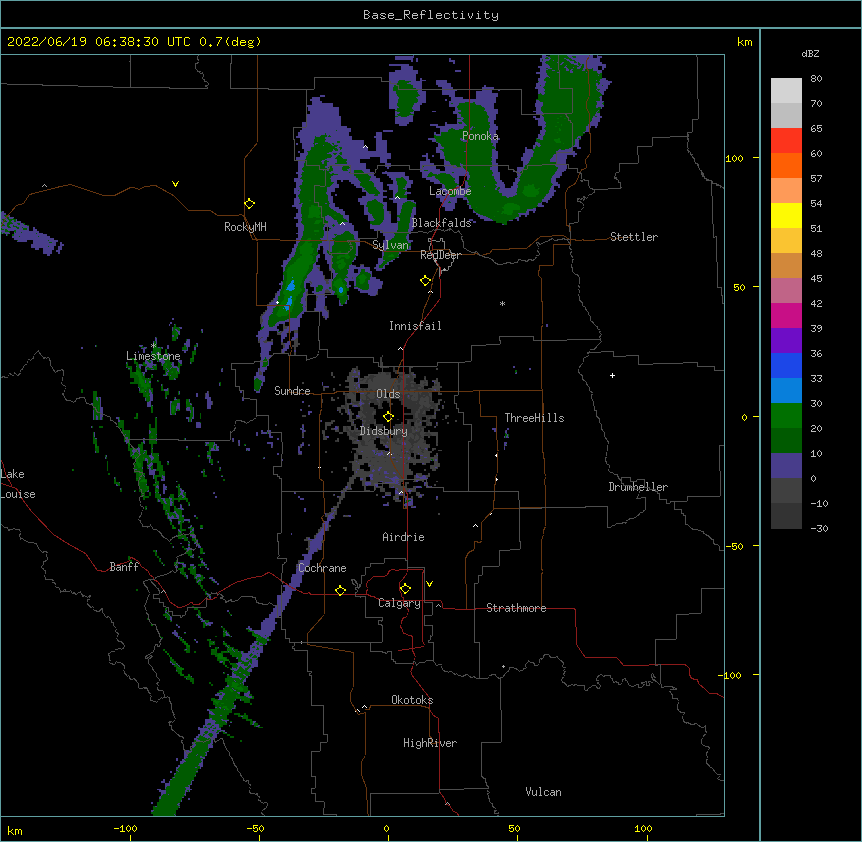This screenshot has width=862, height=842.
Task: Click the Cochrane town label
Action: coord(322,568)
